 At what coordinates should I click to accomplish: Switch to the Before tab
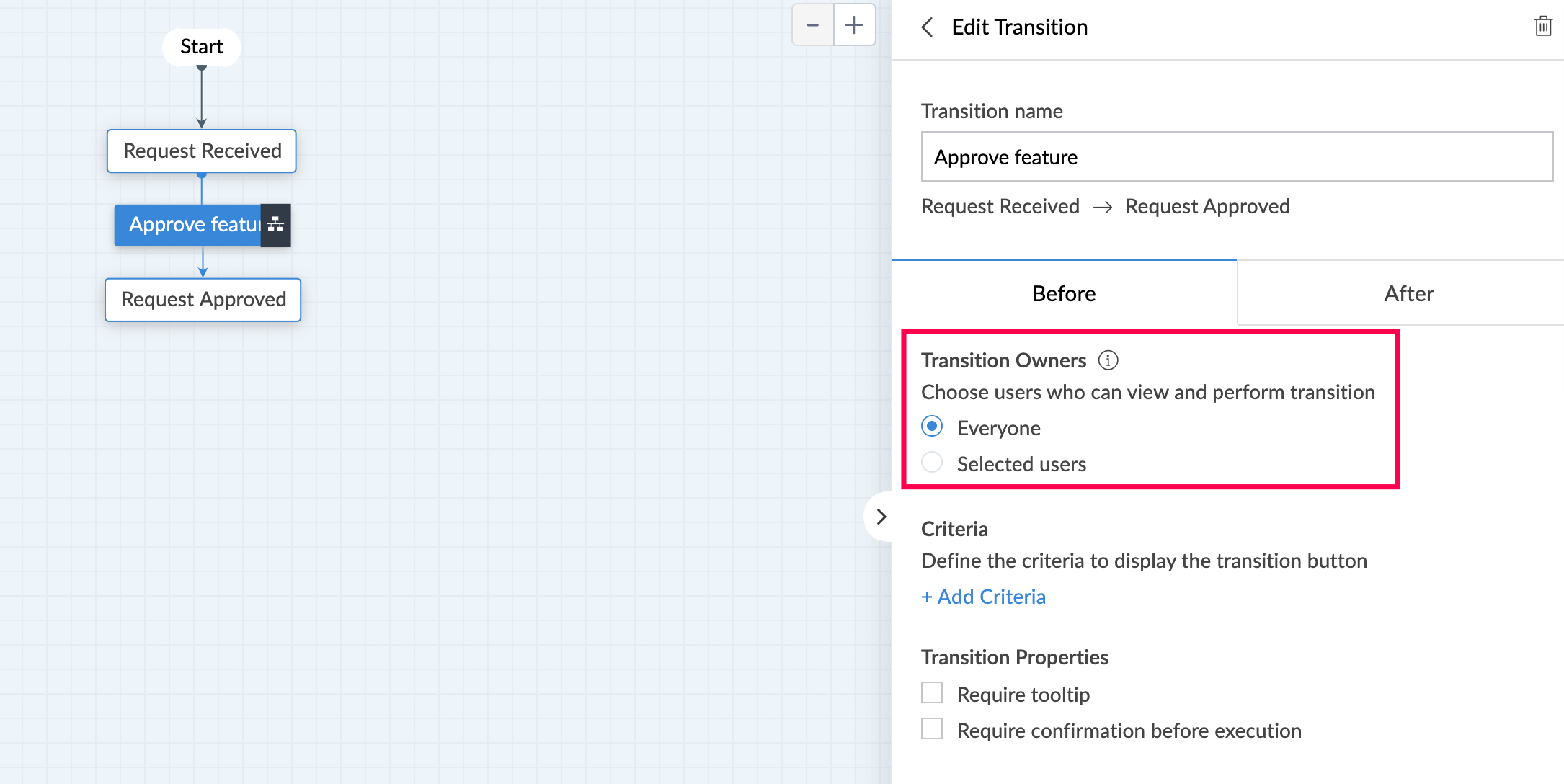click(x=1064, y=293)
